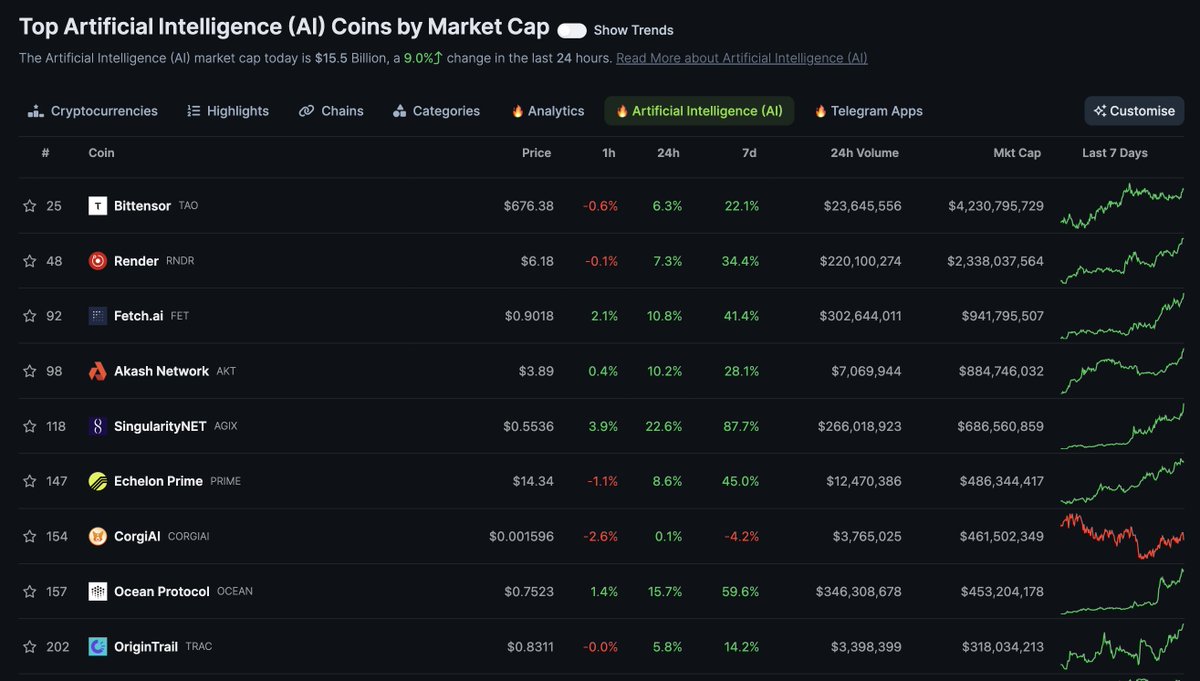This screenshot has height=681, width=1200.
Task: Sort by 24h Volume column header
Action: click(865, 153)
